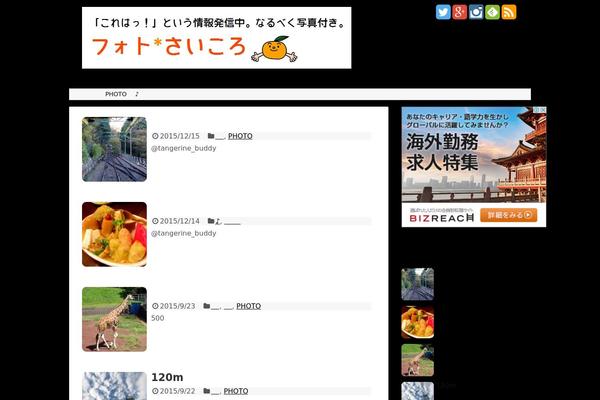Image resolution: width=600 pixels, height=400 pixels.
Task: Open the 120m post title
Action: [x=167, y=377]
